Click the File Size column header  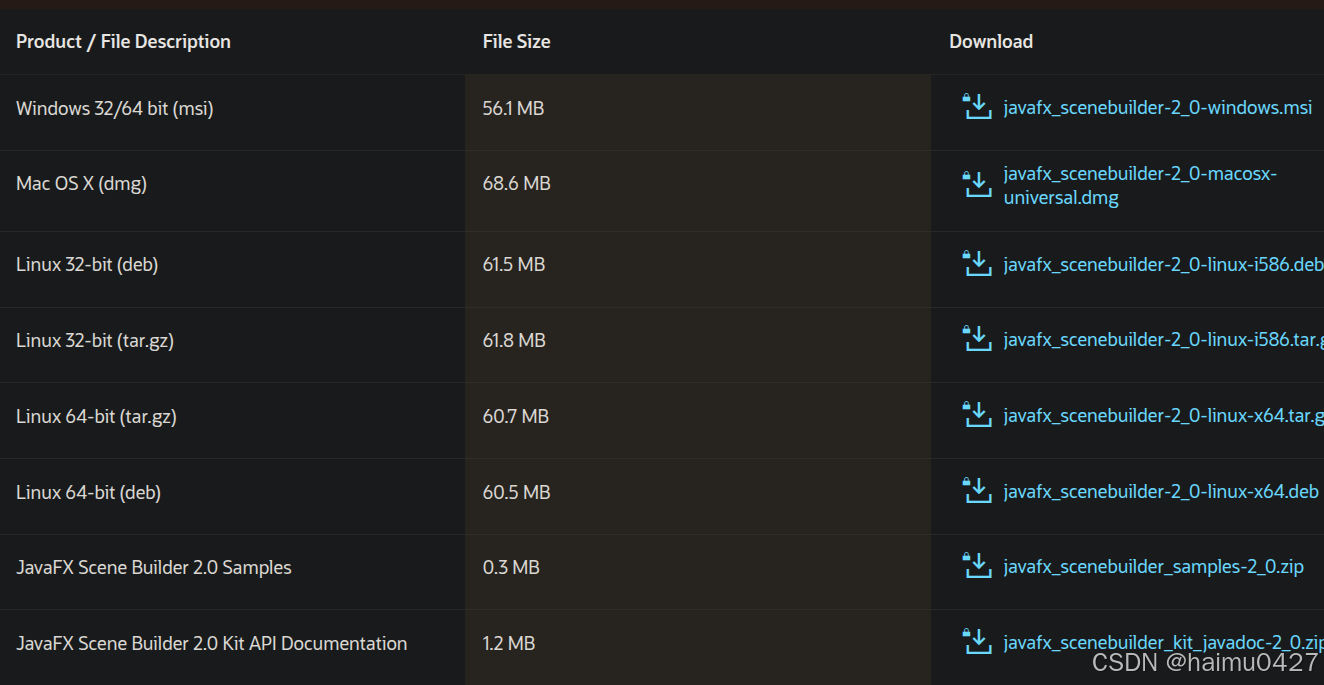pyautogui.click(x=516, y=42)
